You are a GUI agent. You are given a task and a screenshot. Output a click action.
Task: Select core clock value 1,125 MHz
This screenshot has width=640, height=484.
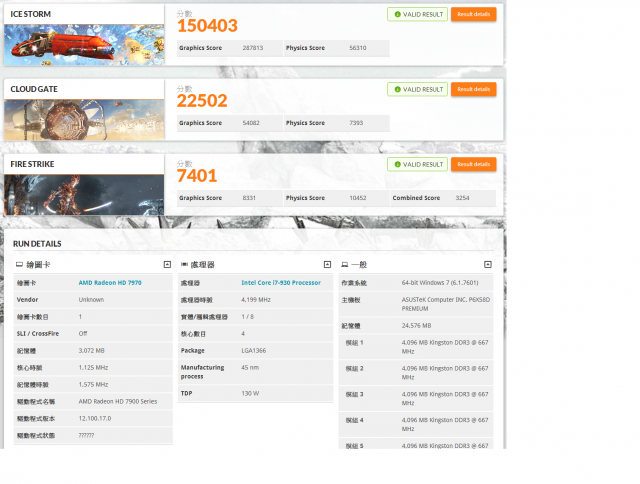[x=93, y=368]
